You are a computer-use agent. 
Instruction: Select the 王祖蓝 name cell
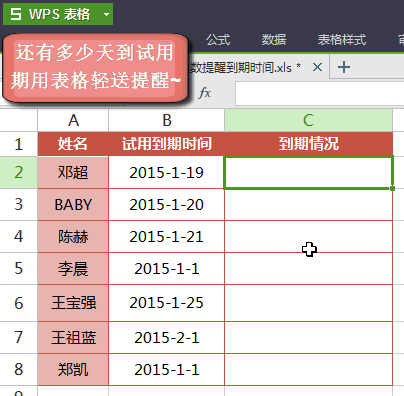click(x=73, y=337)
